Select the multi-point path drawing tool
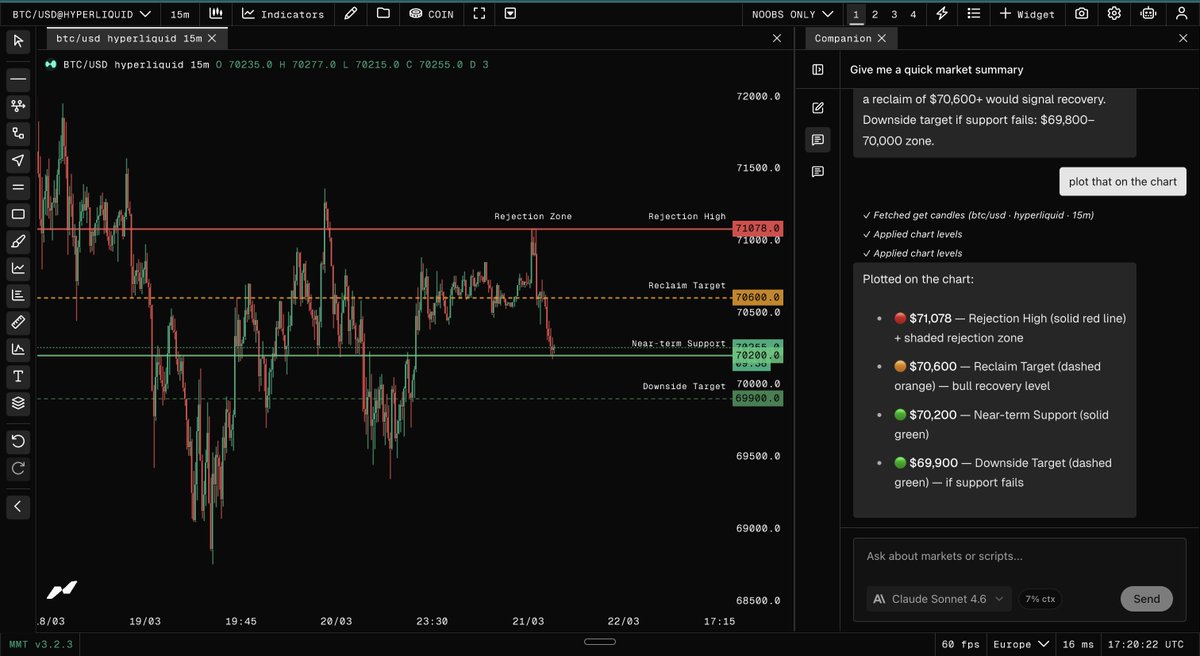Screen dimensions: 1200x656 18,105
